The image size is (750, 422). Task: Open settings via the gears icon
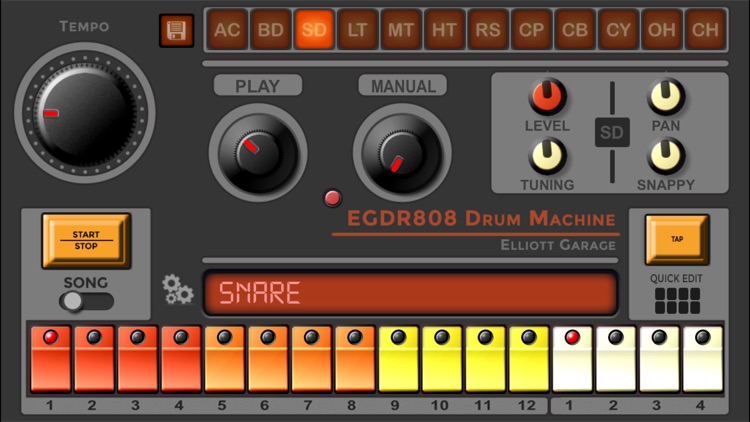[177, 289]
